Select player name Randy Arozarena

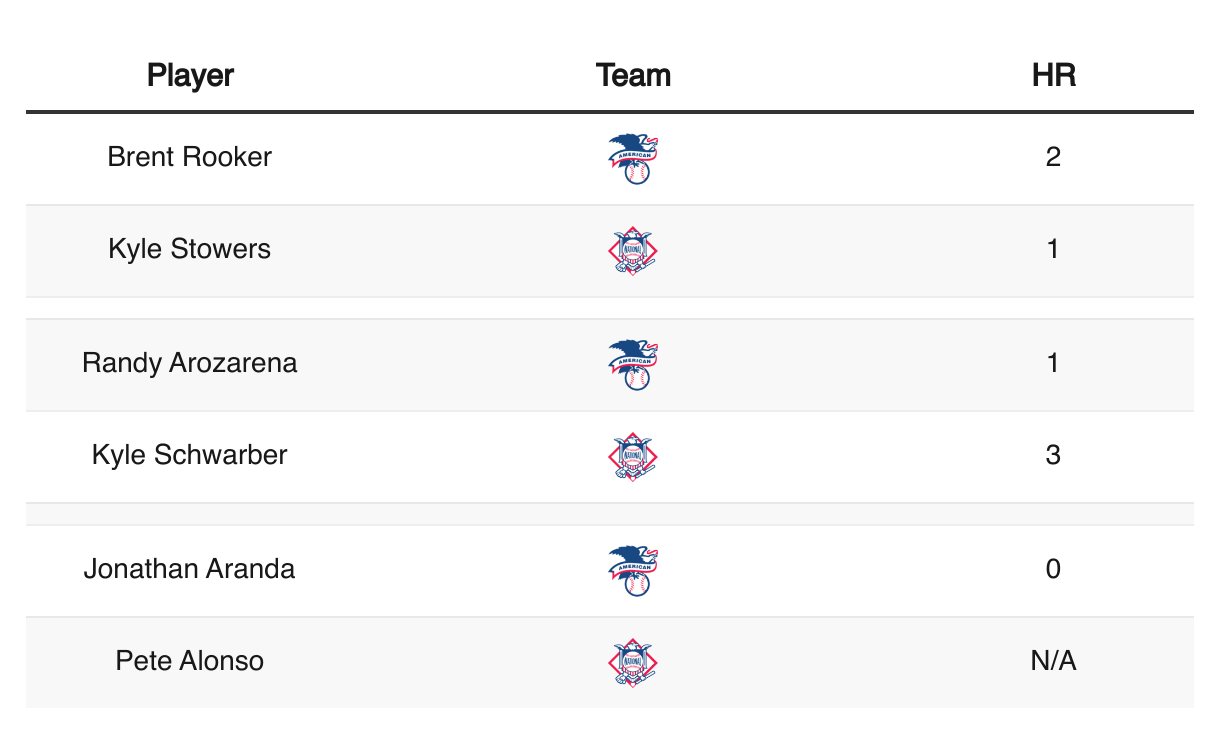click(x=190, y=363)
